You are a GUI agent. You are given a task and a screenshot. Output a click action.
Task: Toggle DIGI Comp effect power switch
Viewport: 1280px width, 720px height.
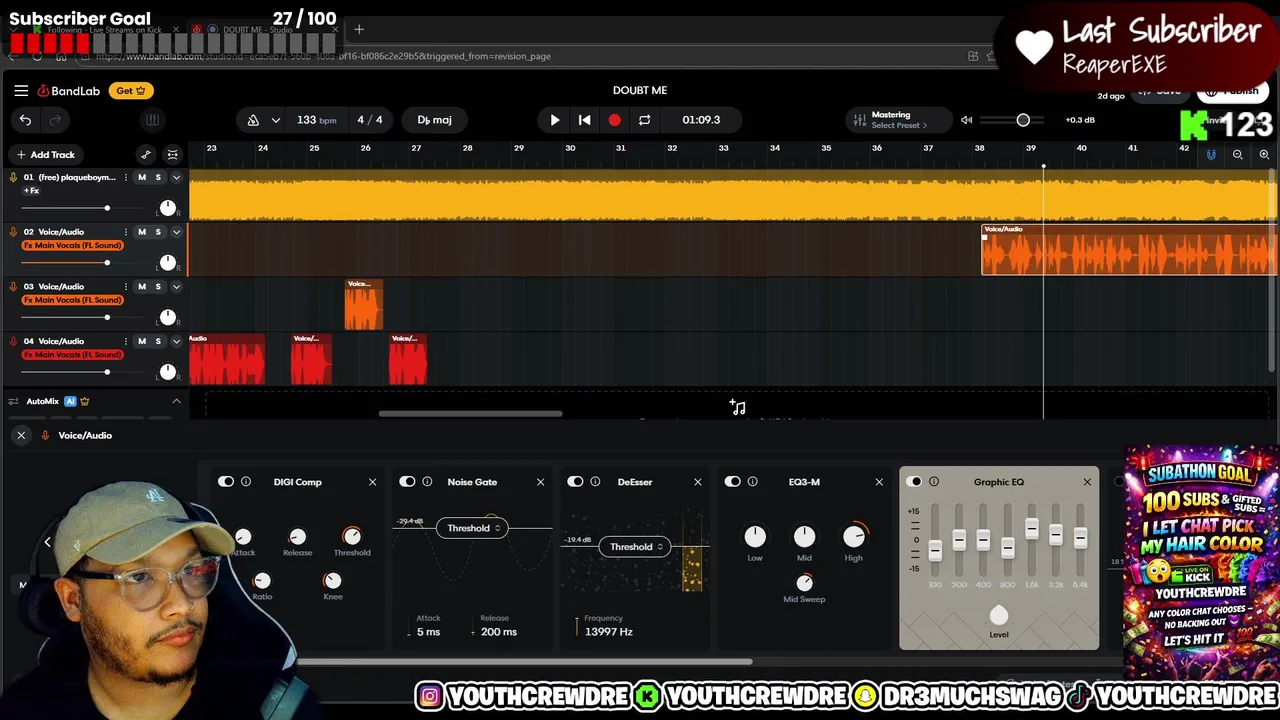click(226, 482)
